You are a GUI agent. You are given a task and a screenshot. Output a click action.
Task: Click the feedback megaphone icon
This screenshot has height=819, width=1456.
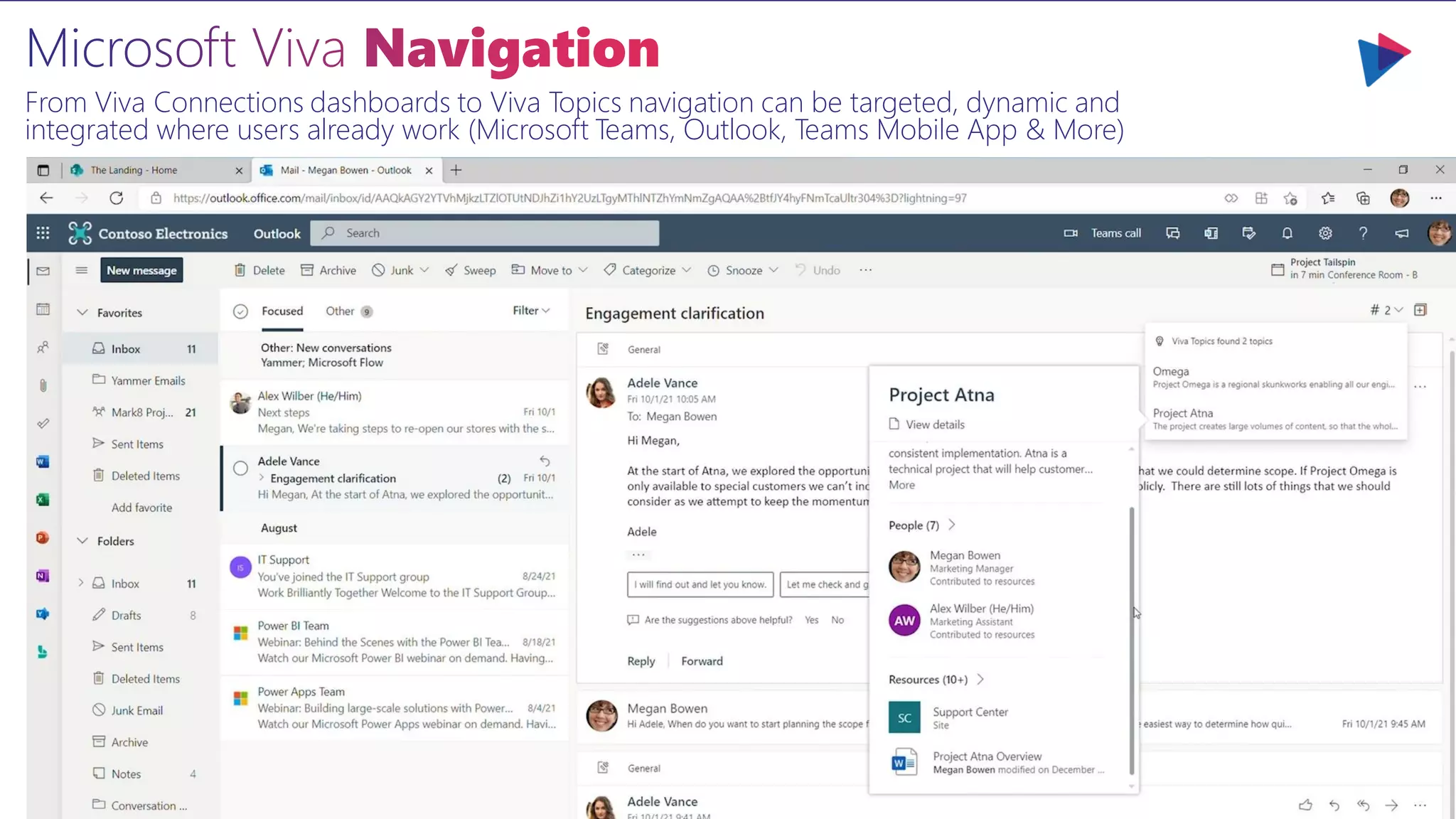point(1401,233)
